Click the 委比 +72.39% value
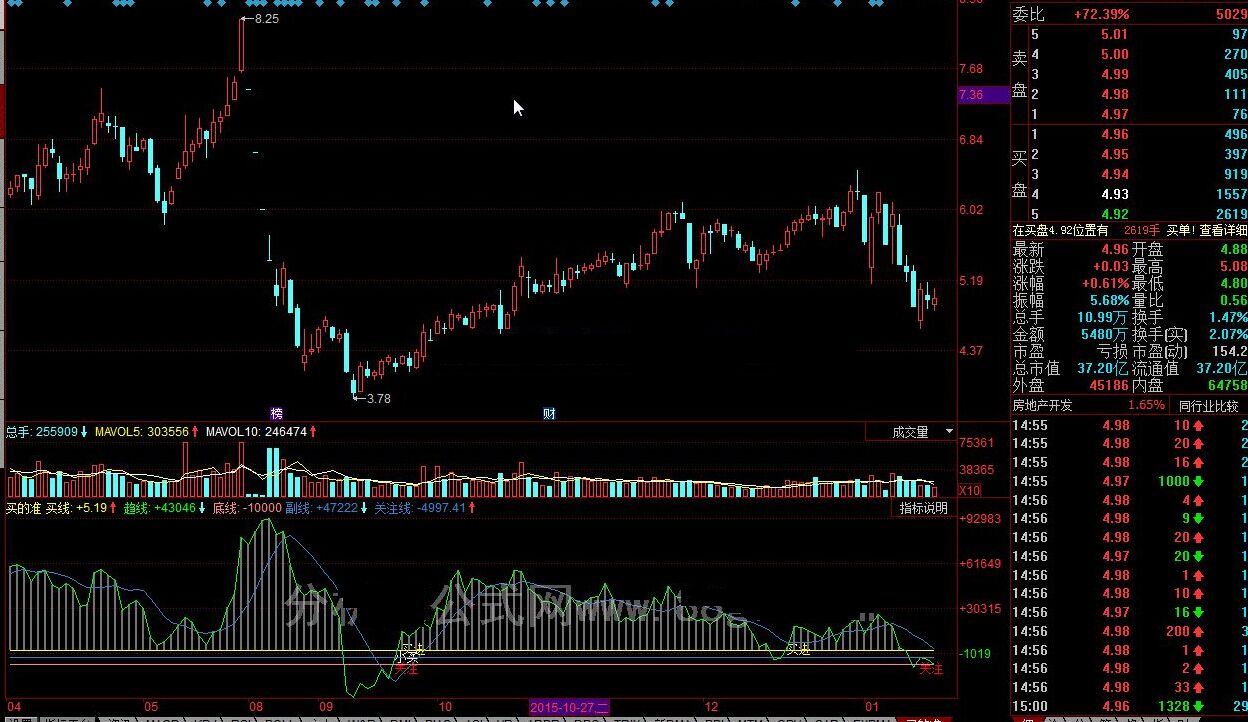1248x722 pixels. [x=1102, y=15]
